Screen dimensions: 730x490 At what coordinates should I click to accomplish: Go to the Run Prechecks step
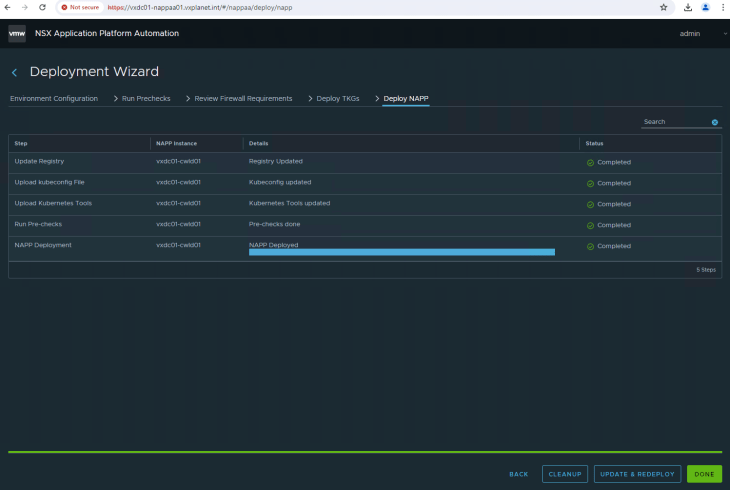pyautogui.click(x=145, y=99)
